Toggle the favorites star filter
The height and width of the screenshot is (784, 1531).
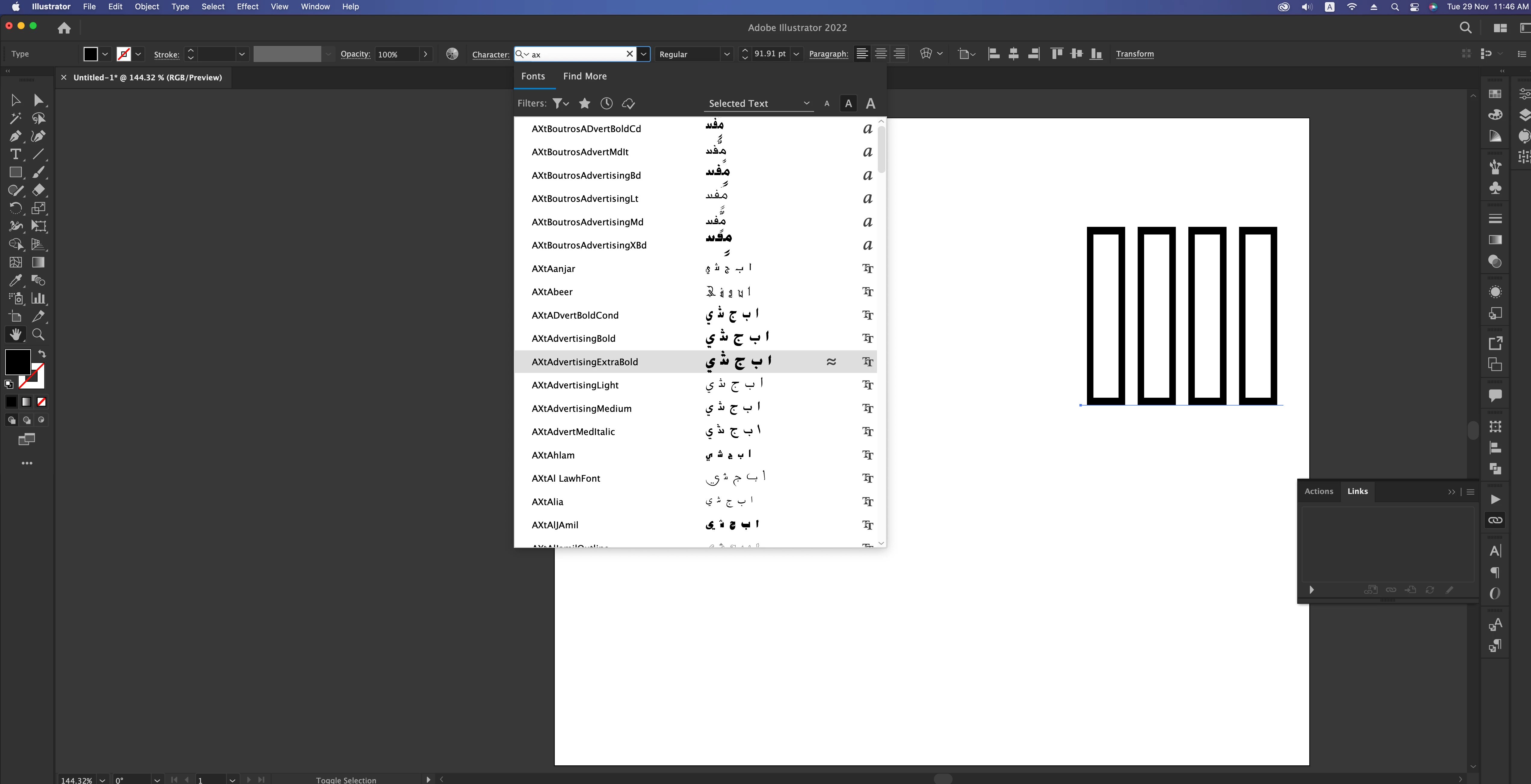[x=584, y=103]
